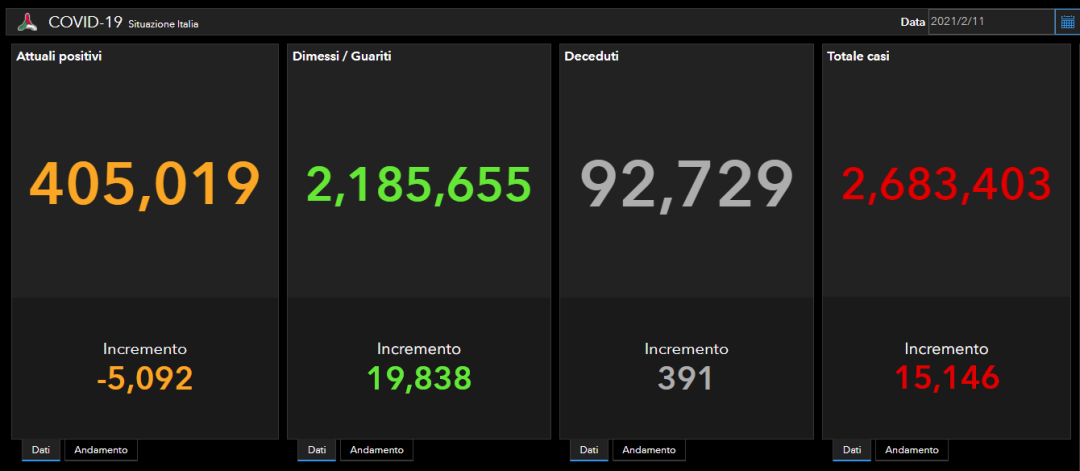Click the 15,146 increment value
1080x471 pixels.
pos(946,378)
